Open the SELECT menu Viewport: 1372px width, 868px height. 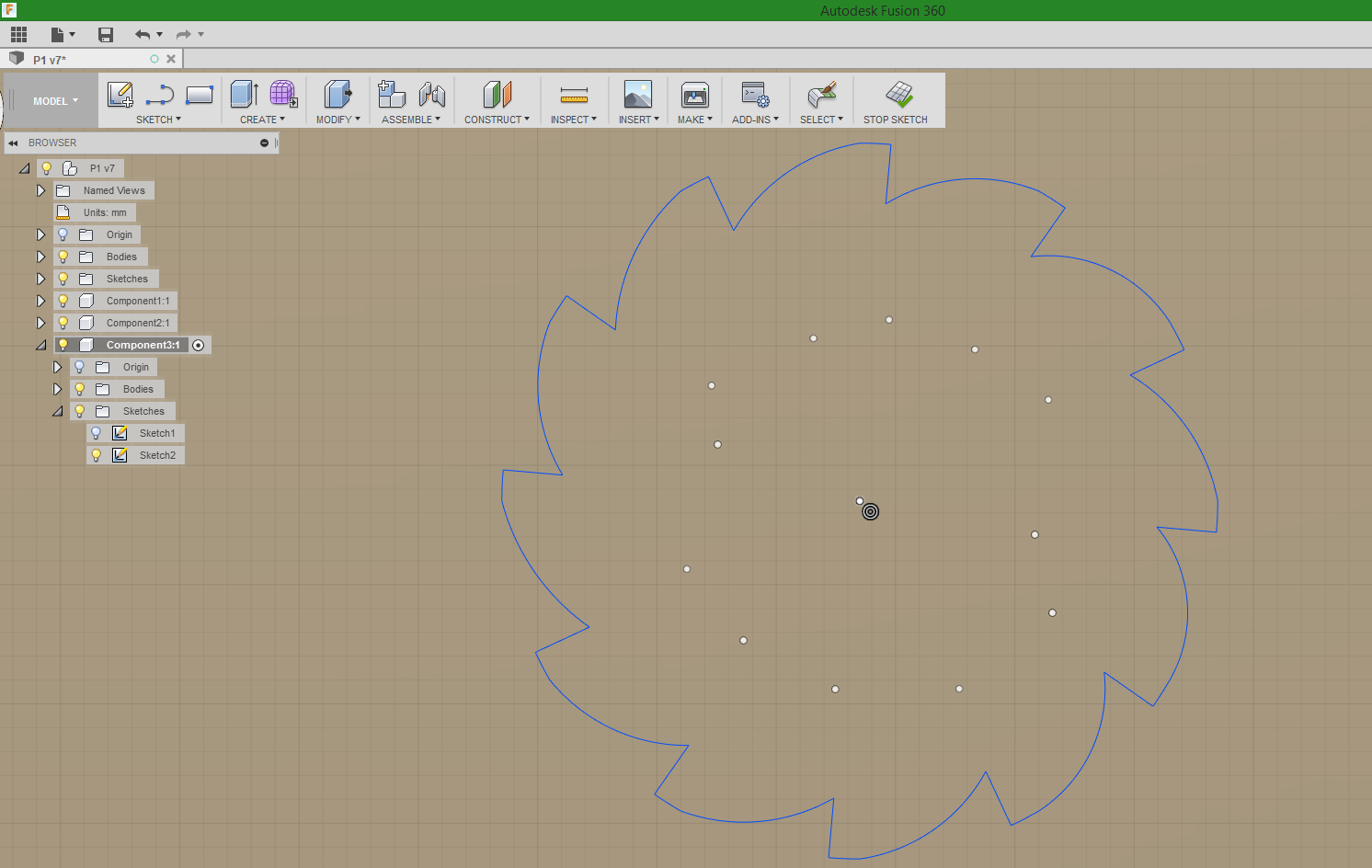coord(821,120)
